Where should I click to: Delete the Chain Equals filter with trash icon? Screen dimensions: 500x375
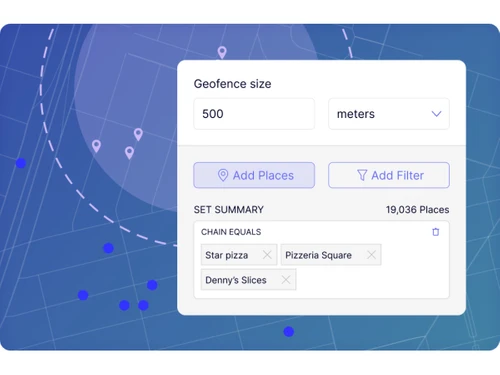[x=436, y=232]
